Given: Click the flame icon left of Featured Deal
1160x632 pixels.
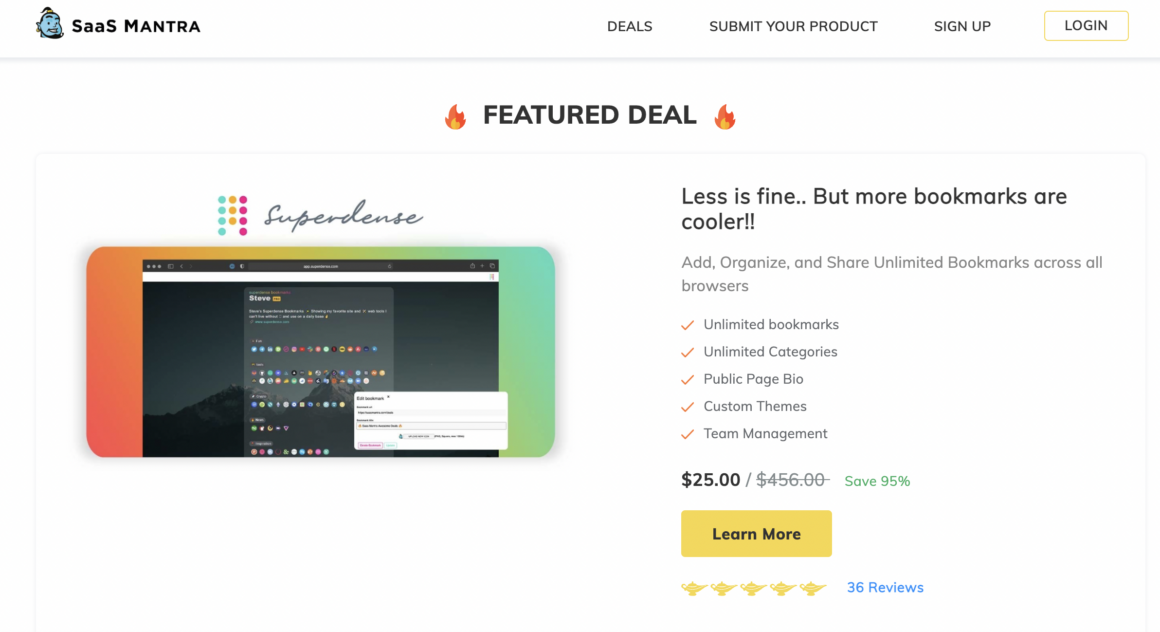Looking at the screenshot, I should pyautogui.click(x=456, y=117).
